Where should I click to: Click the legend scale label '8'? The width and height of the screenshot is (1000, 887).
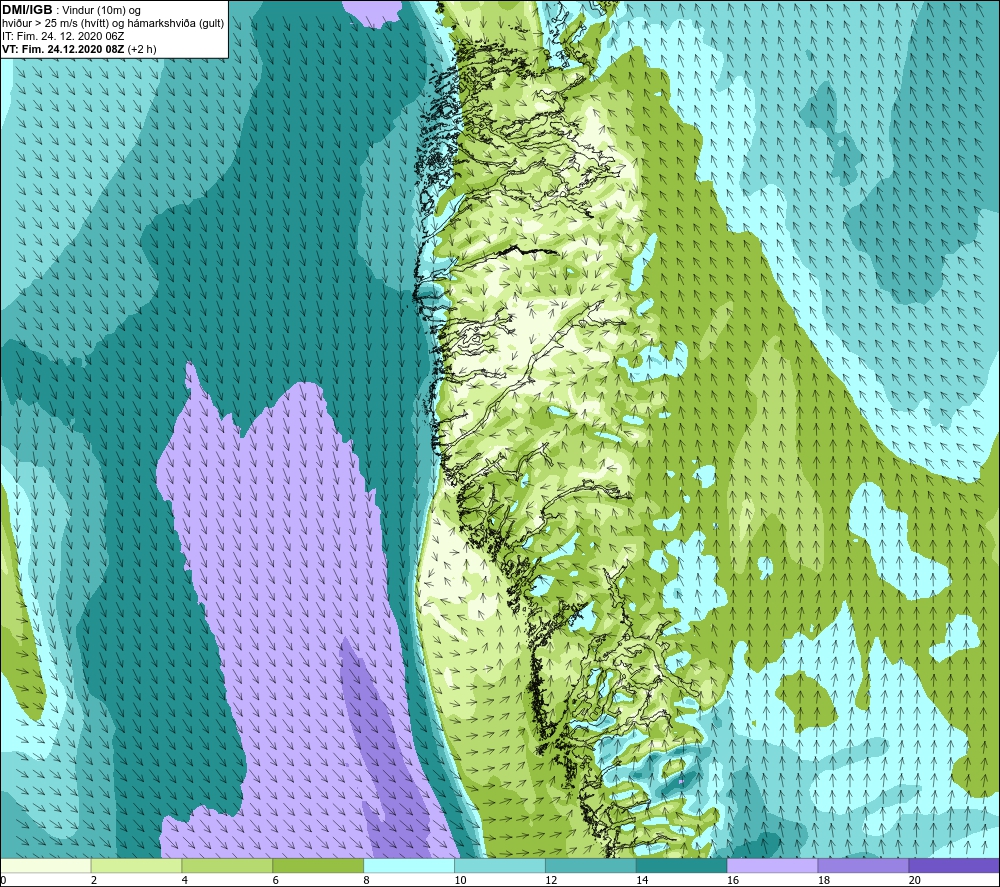pyautogui.click(x=367, y=880)
